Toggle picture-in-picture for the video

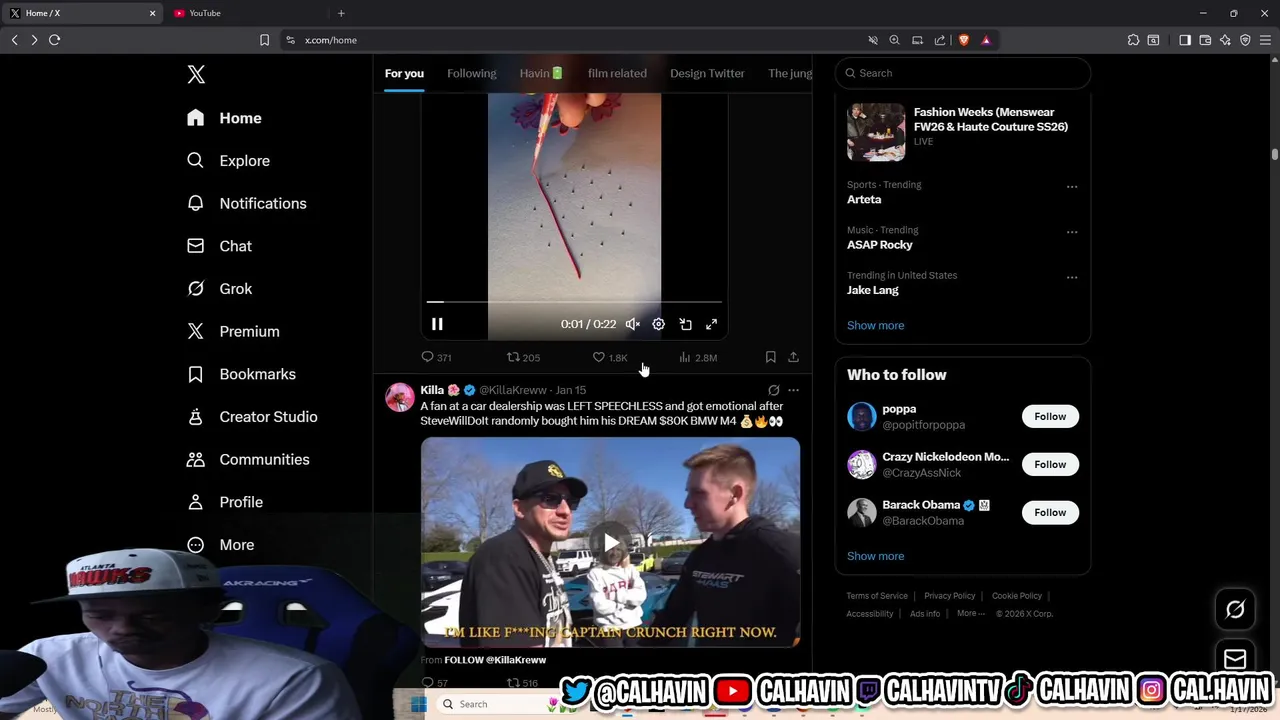(x=686, y=324)
